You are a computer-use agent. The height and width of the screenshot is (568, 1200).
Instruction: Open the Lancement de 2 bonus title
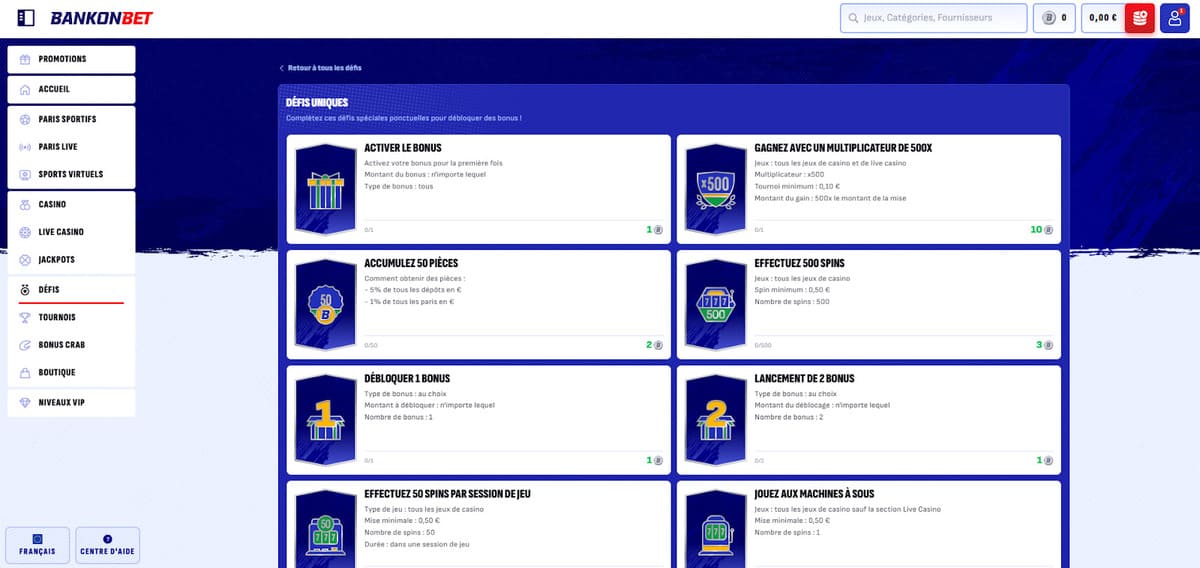(x=804, y=379)
